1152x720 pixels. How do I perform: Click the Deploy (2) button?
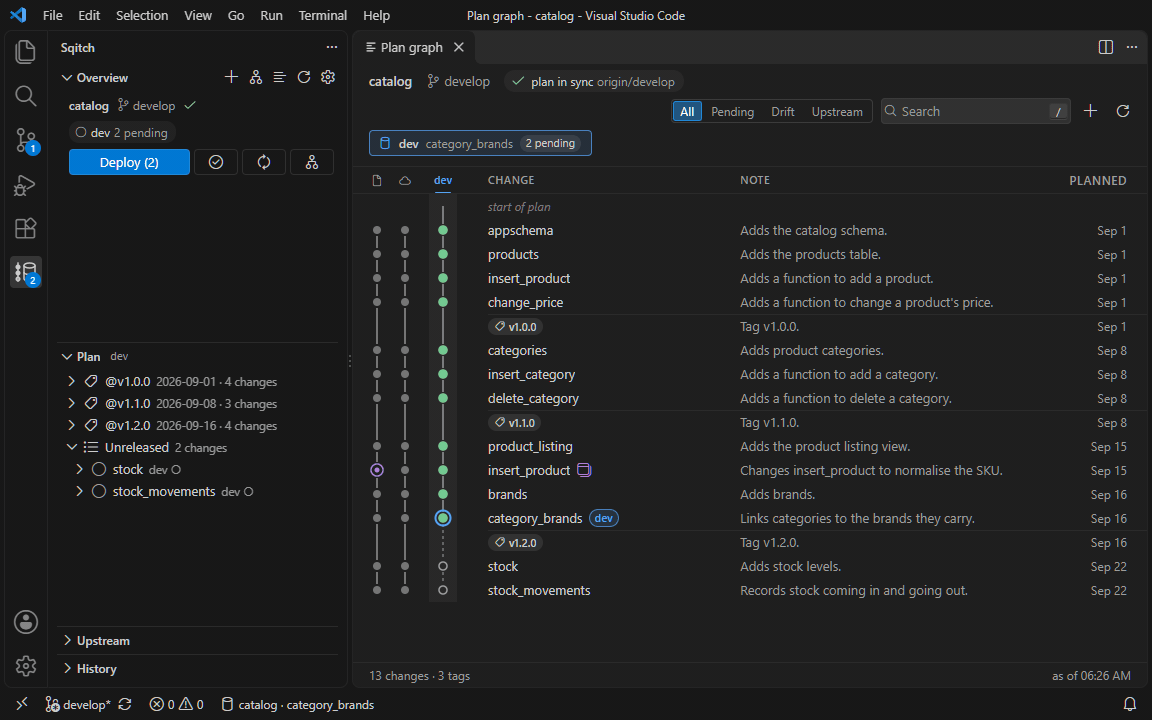click(129, 162)
